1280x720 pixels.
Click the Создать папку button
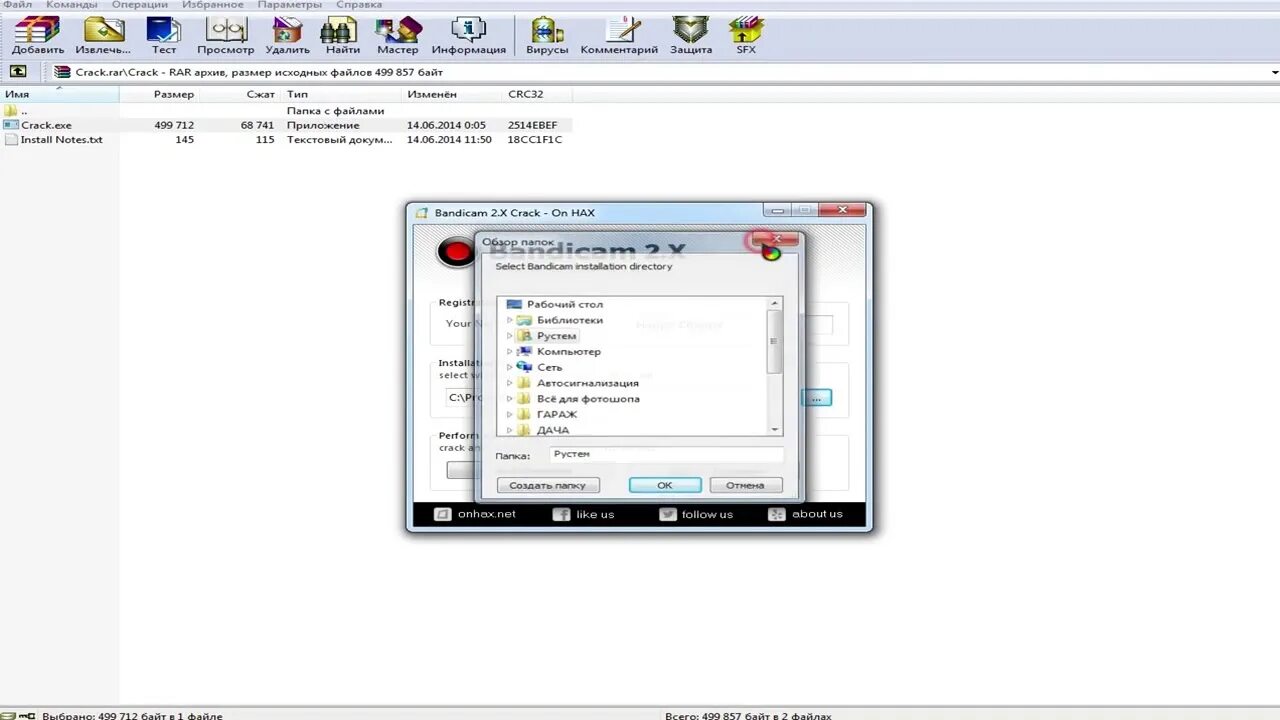(548, 485)
